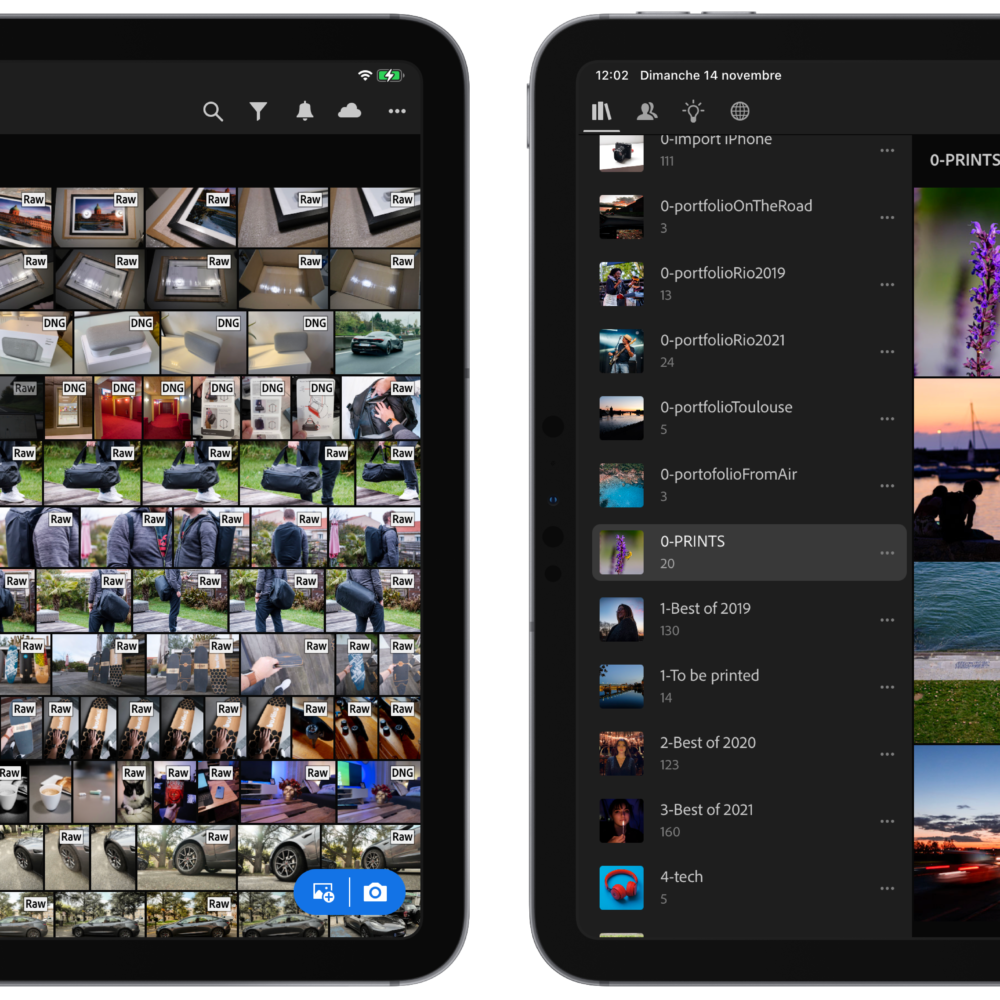This screenshot has height=1000, width=1000.
Task: Open options for 3-Best of 2021 album
Action: (x=887, y=821)
